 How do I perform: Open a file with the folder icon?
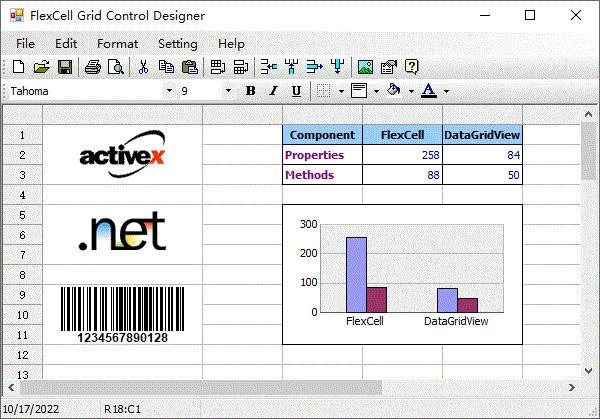click(x=41, y=67)
